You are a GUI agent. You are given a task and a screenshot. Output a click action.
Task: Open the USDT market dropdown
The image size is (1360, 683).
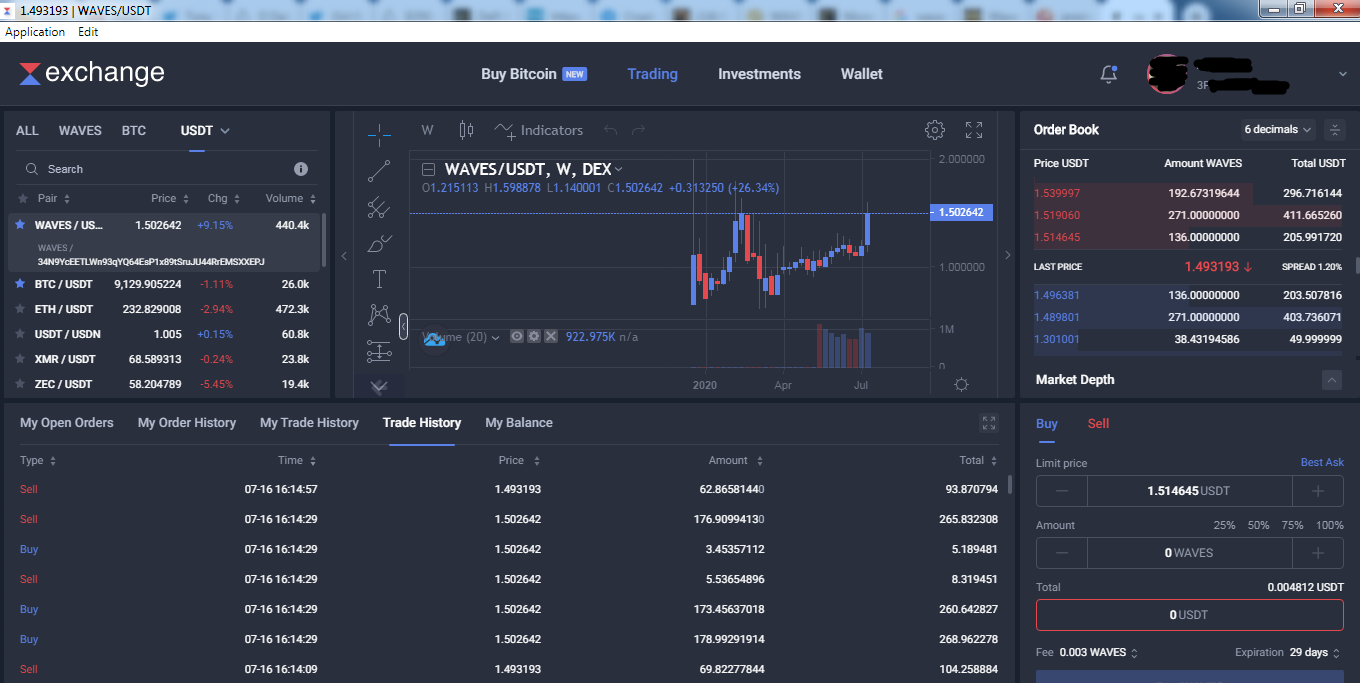coord(205,131)
